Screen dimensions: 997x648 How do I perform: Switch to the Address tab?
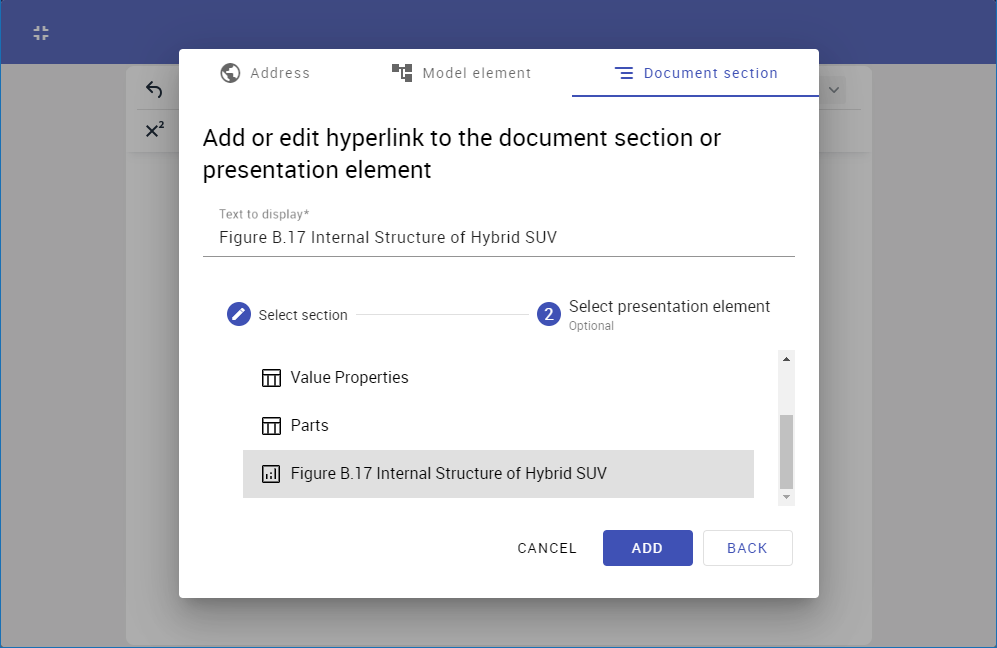(x=265, y=73)
